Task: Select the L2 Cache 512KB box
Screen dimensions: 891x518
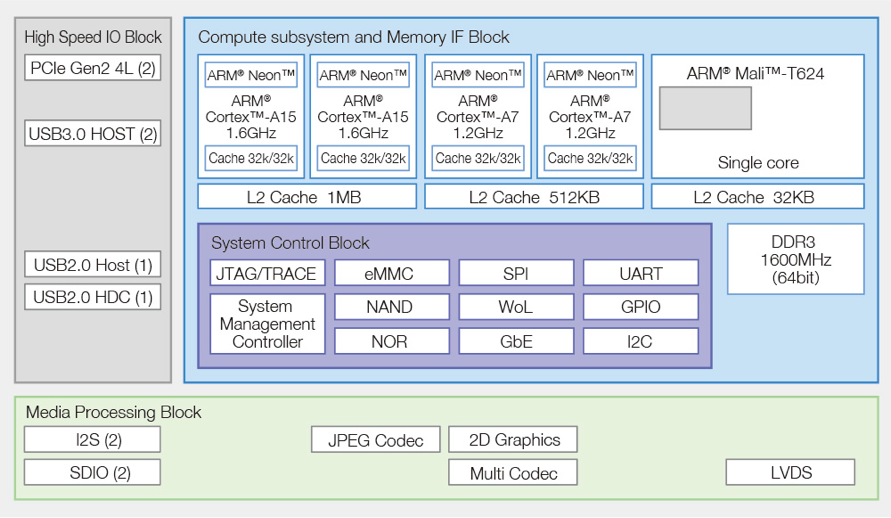Action: tap(534, 197)
